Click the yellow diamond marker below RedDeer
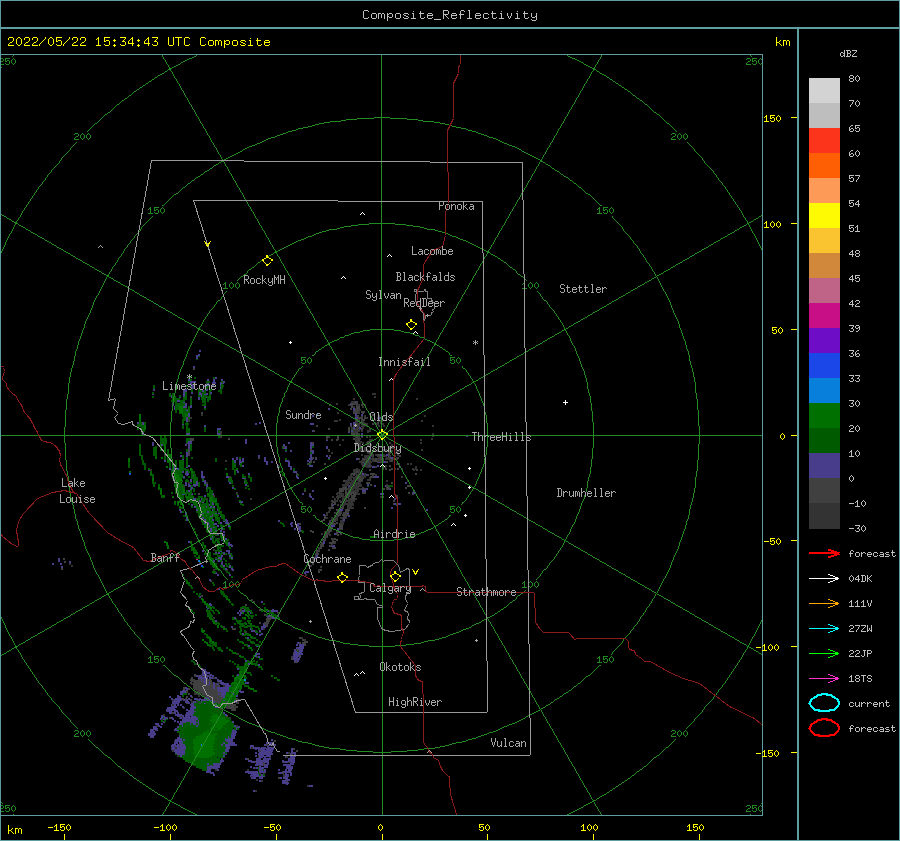The width and height of the screenshot is (900, 841). [x=412, y=325]
